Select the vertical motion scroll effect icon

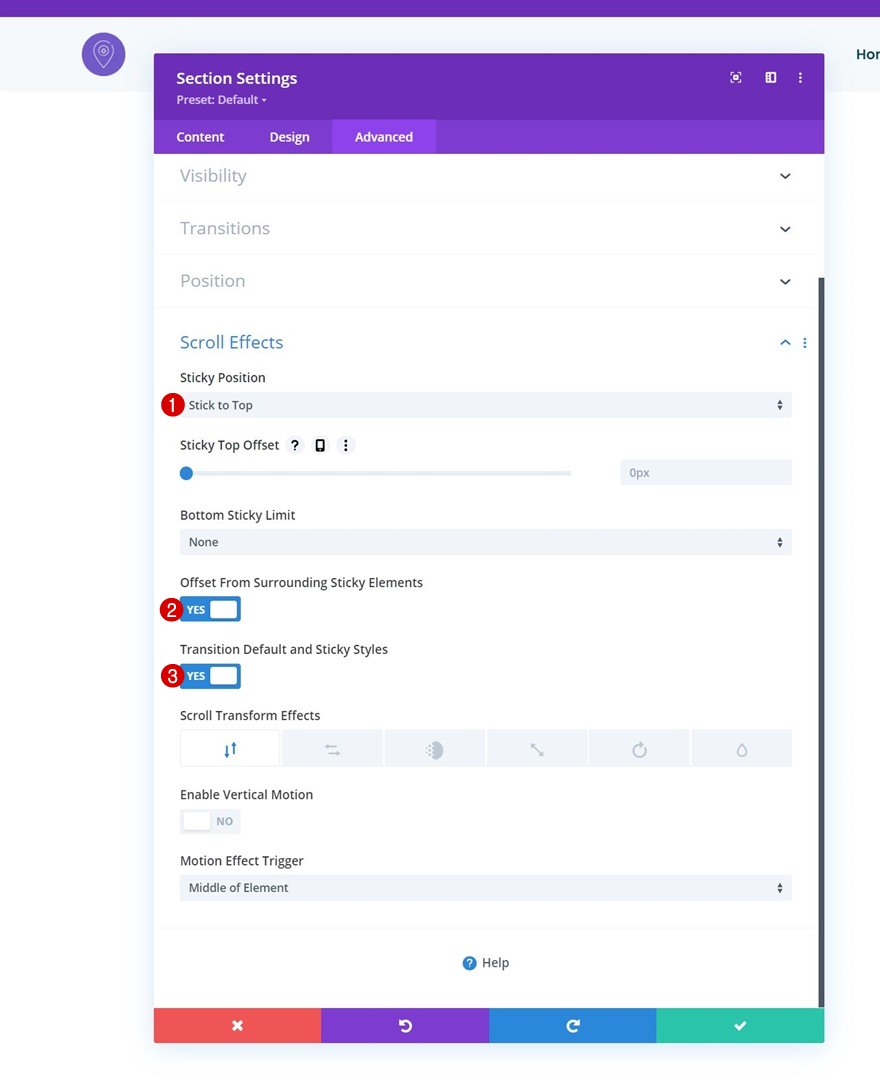pyautogui.click(x=230, y=749)
